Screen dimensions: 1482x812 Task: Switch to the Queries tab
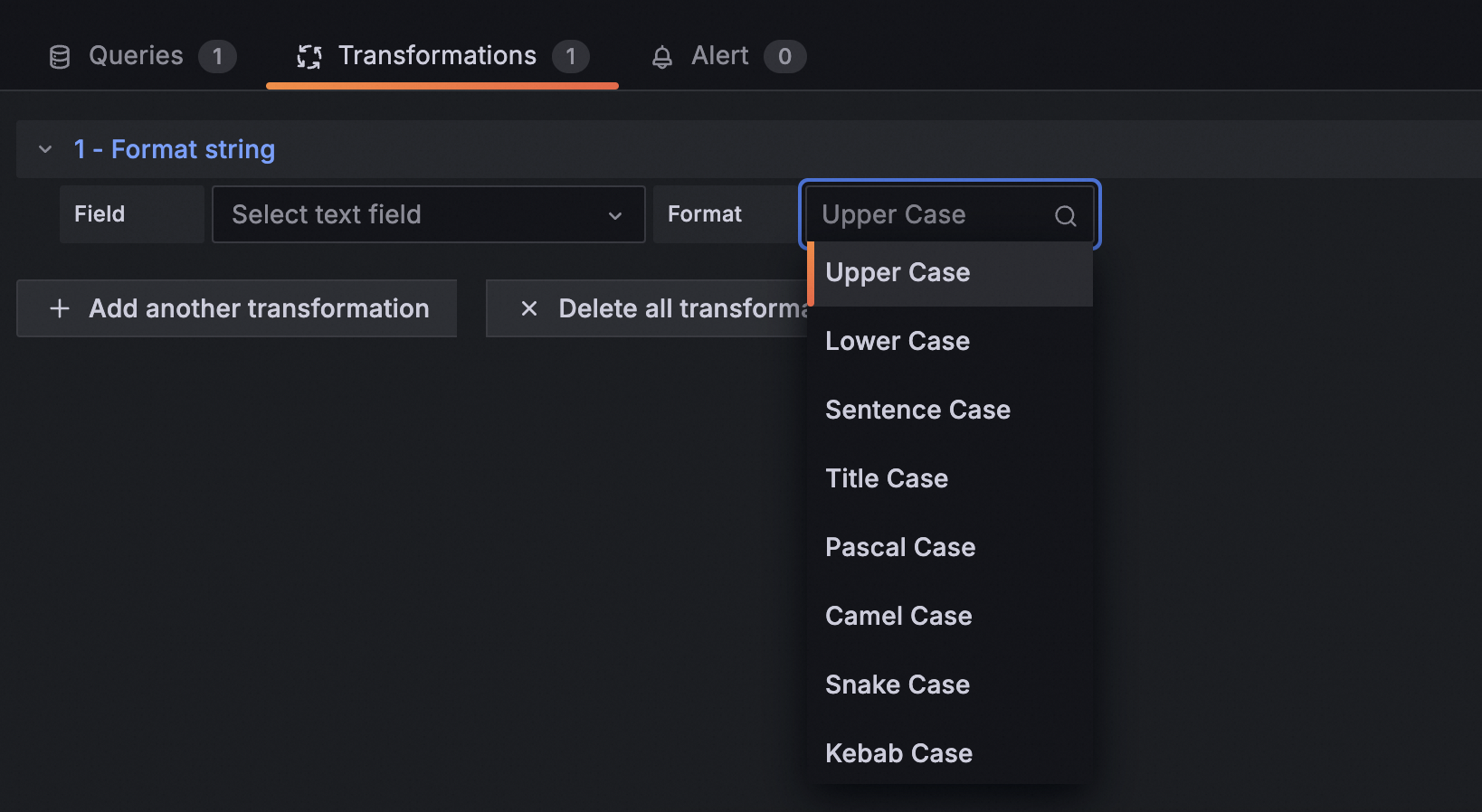click(x=138, y=56)
